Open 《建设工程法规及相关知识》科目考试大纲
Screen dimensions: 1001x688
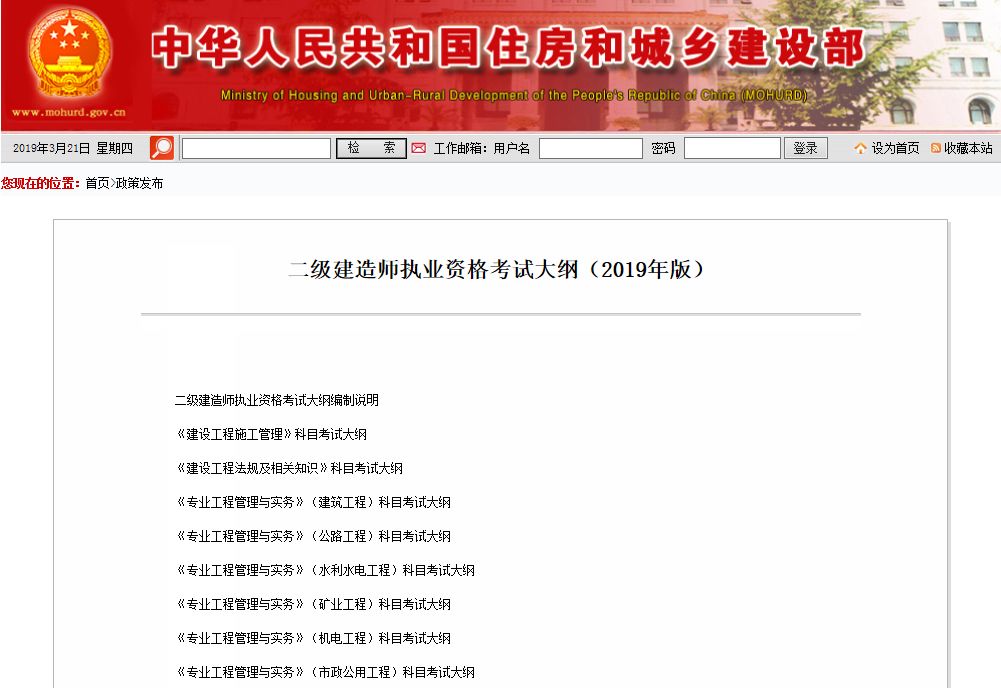289,468
